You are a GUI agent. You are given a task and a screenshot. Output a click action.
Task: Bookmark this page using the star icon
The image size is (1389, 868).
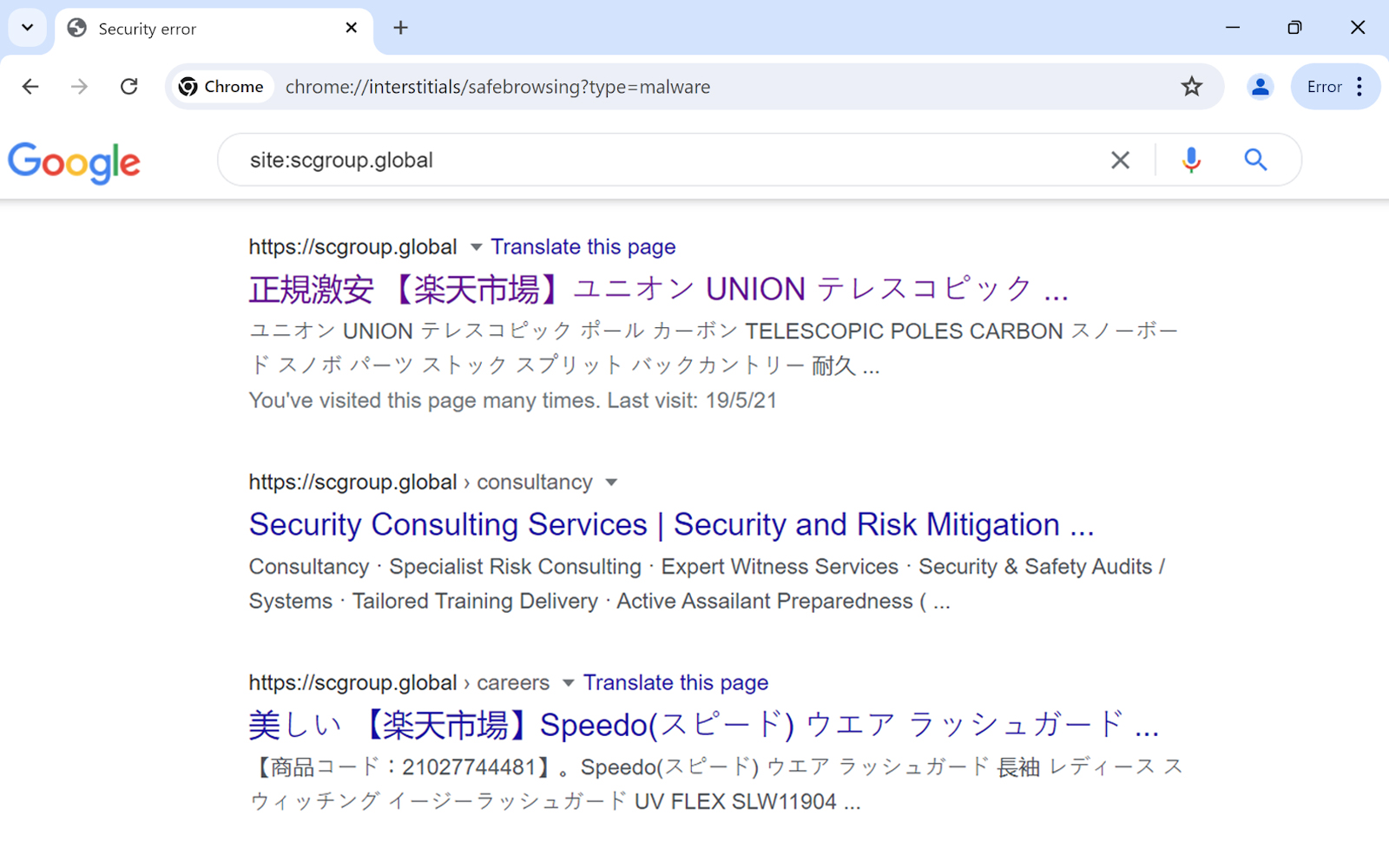(1191, 86)
